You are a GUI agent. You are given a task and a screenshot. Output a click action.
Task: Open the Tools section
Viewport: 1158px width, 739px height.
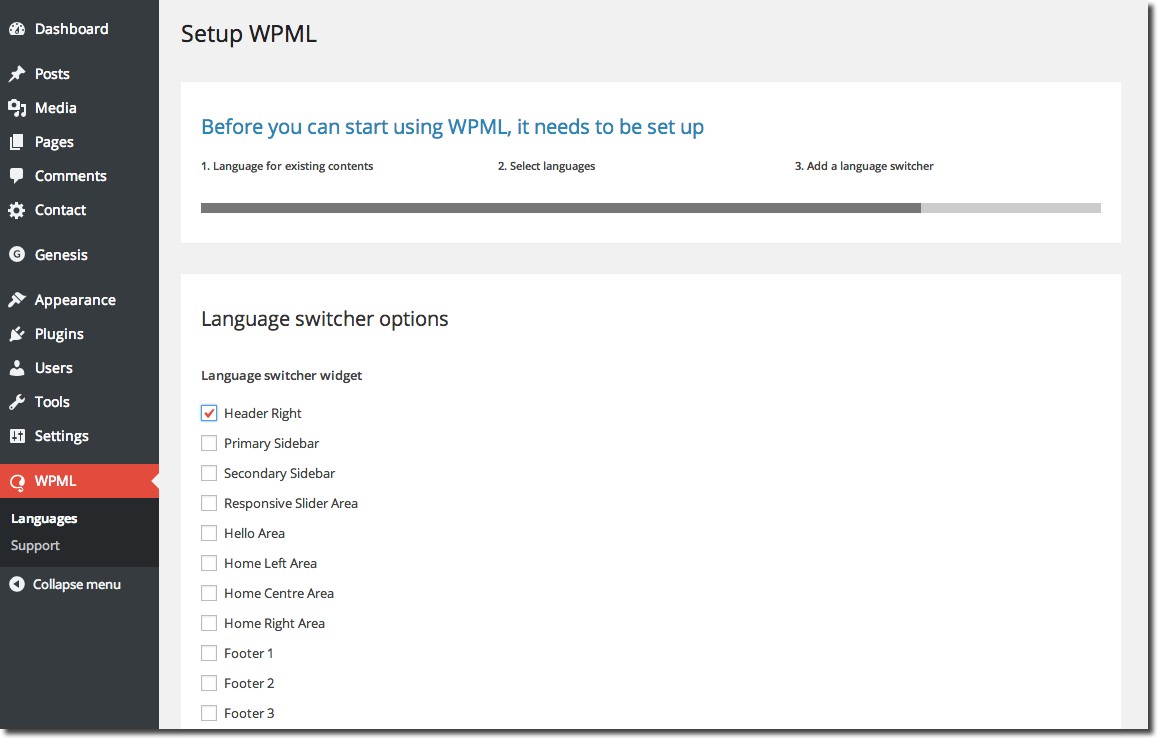(54, 401)
